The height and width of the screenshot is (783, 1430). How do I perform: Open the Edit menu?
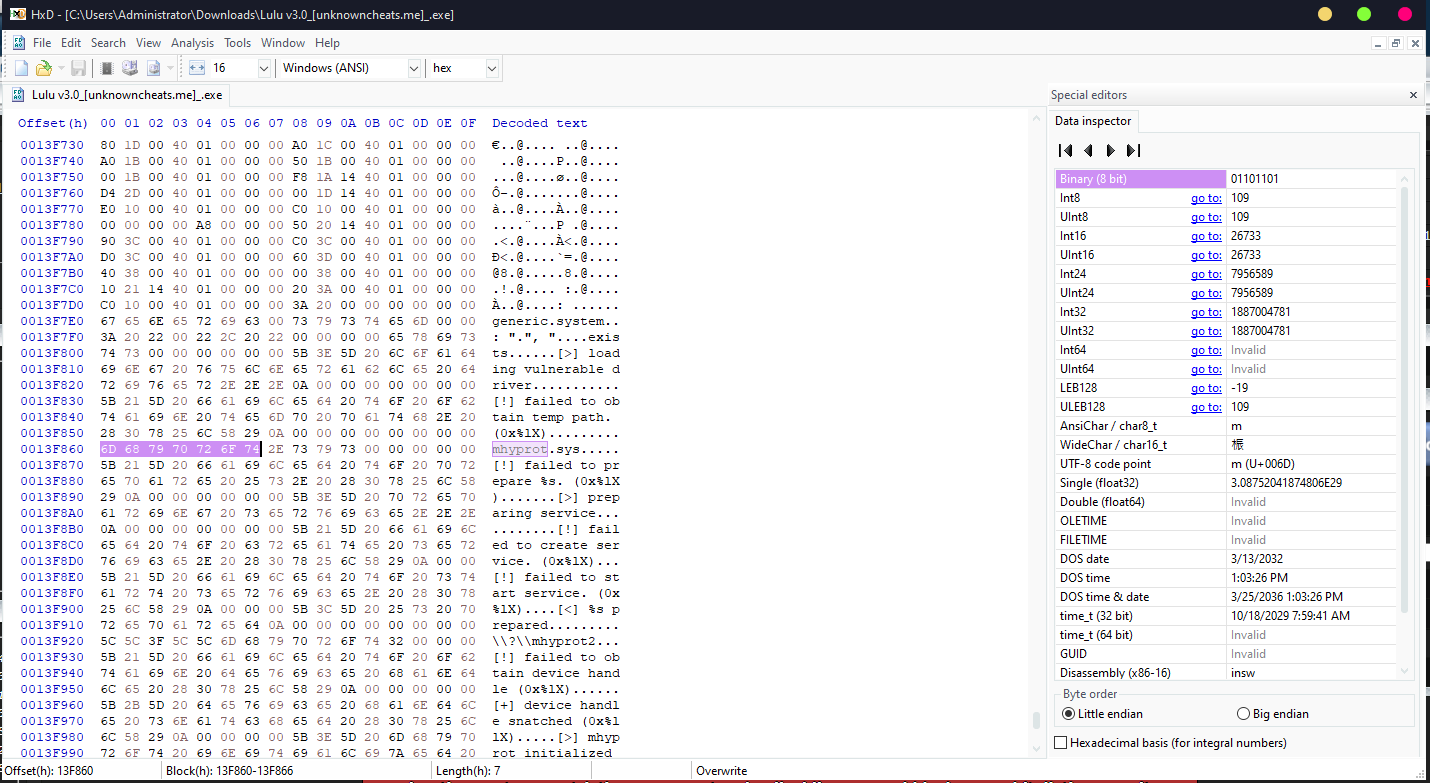[71, 43]
